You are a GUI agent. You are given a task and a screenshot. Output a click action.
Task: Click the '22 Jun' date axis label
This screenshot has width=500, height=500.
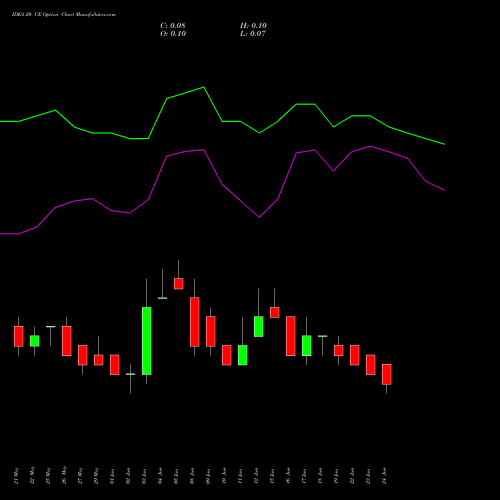tap(353, 477)
